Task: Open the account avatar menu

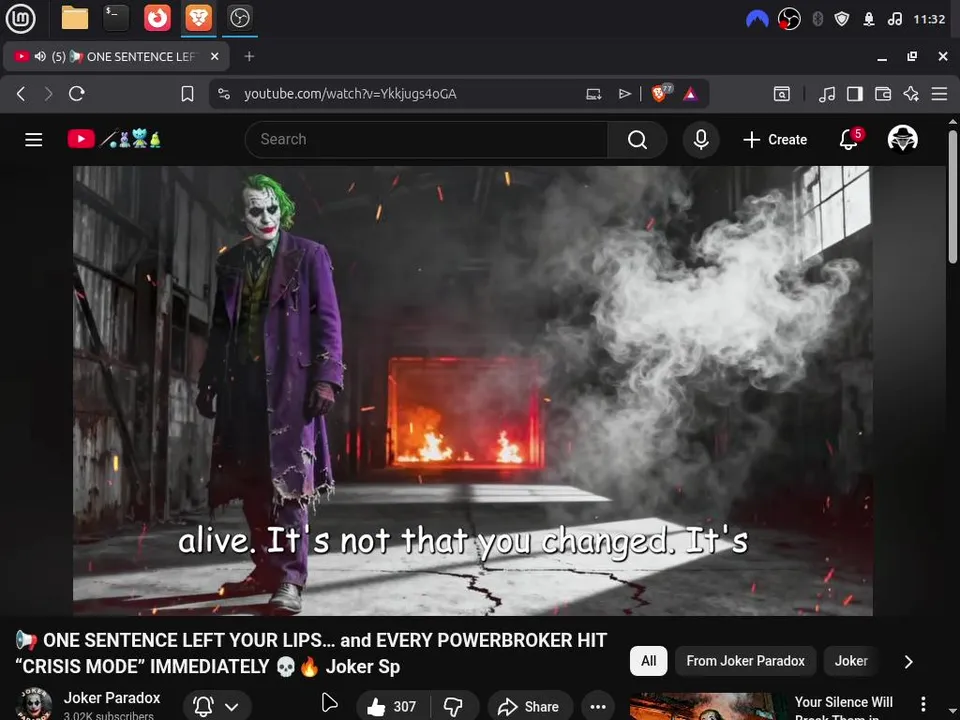Action: 902,139
